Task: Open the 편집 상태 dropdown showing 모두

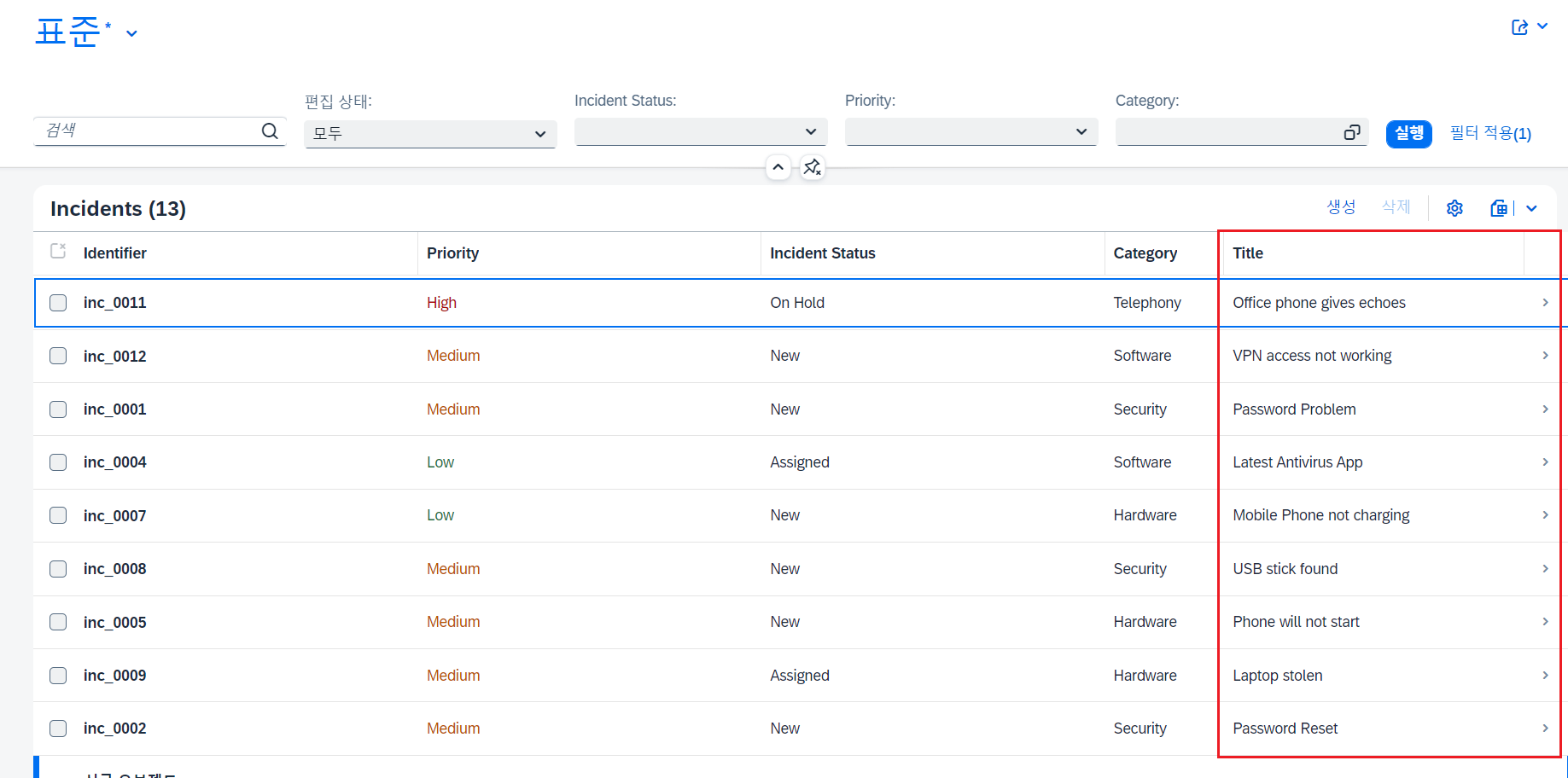Action: point(430,134)
